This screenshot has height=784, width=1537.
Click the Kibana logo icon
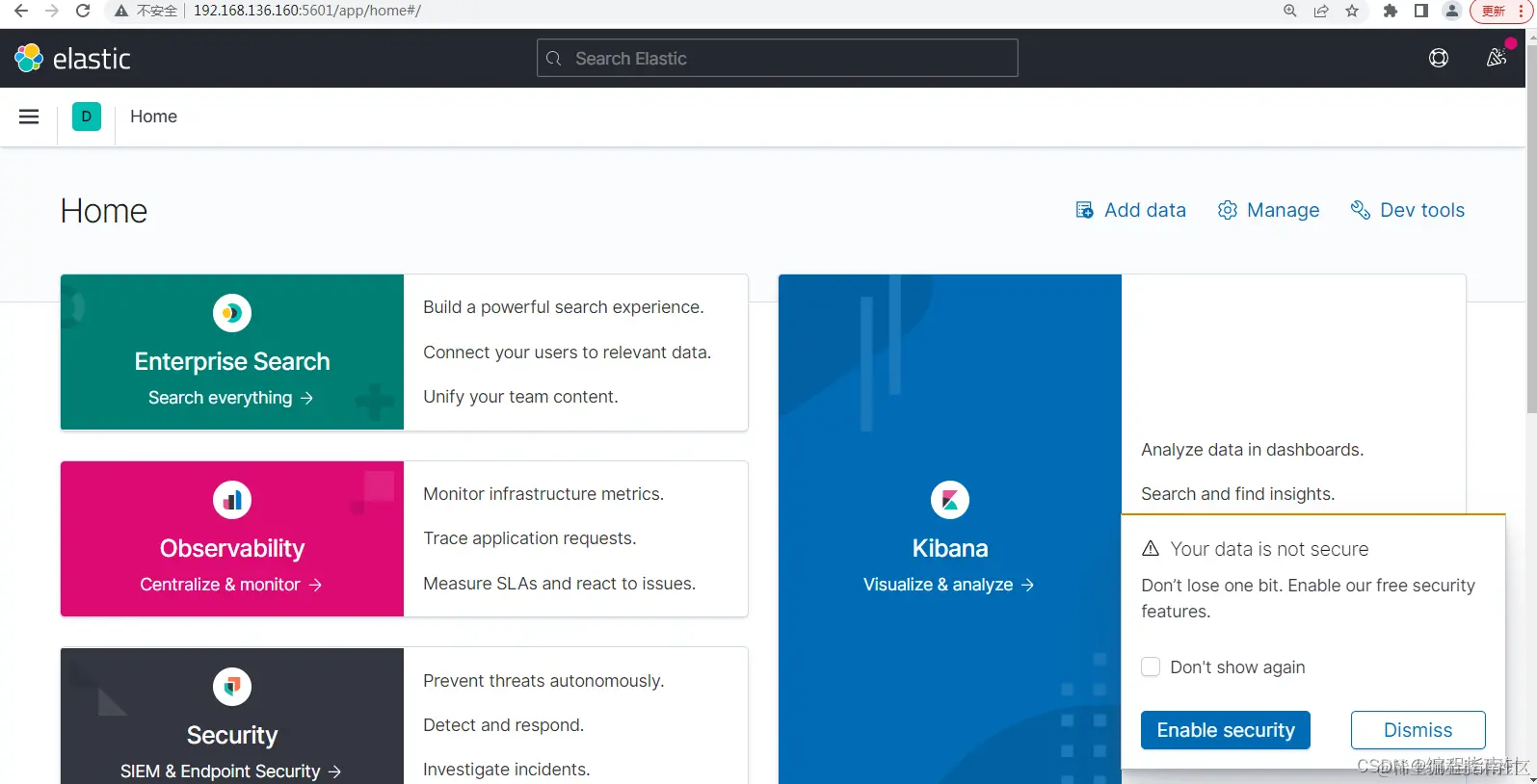[x=950, y=500]
